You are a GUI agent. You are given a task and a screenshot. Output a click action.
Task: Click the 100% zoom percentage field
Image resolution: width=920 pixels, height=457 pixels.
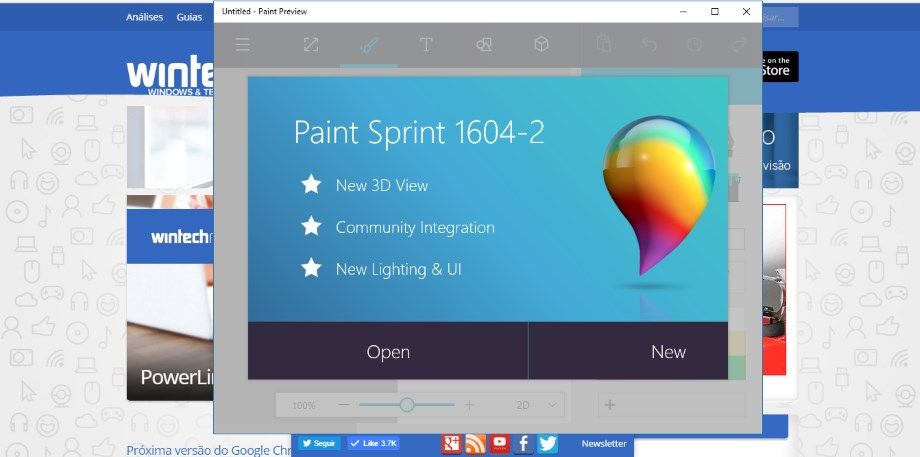[304, 405]
